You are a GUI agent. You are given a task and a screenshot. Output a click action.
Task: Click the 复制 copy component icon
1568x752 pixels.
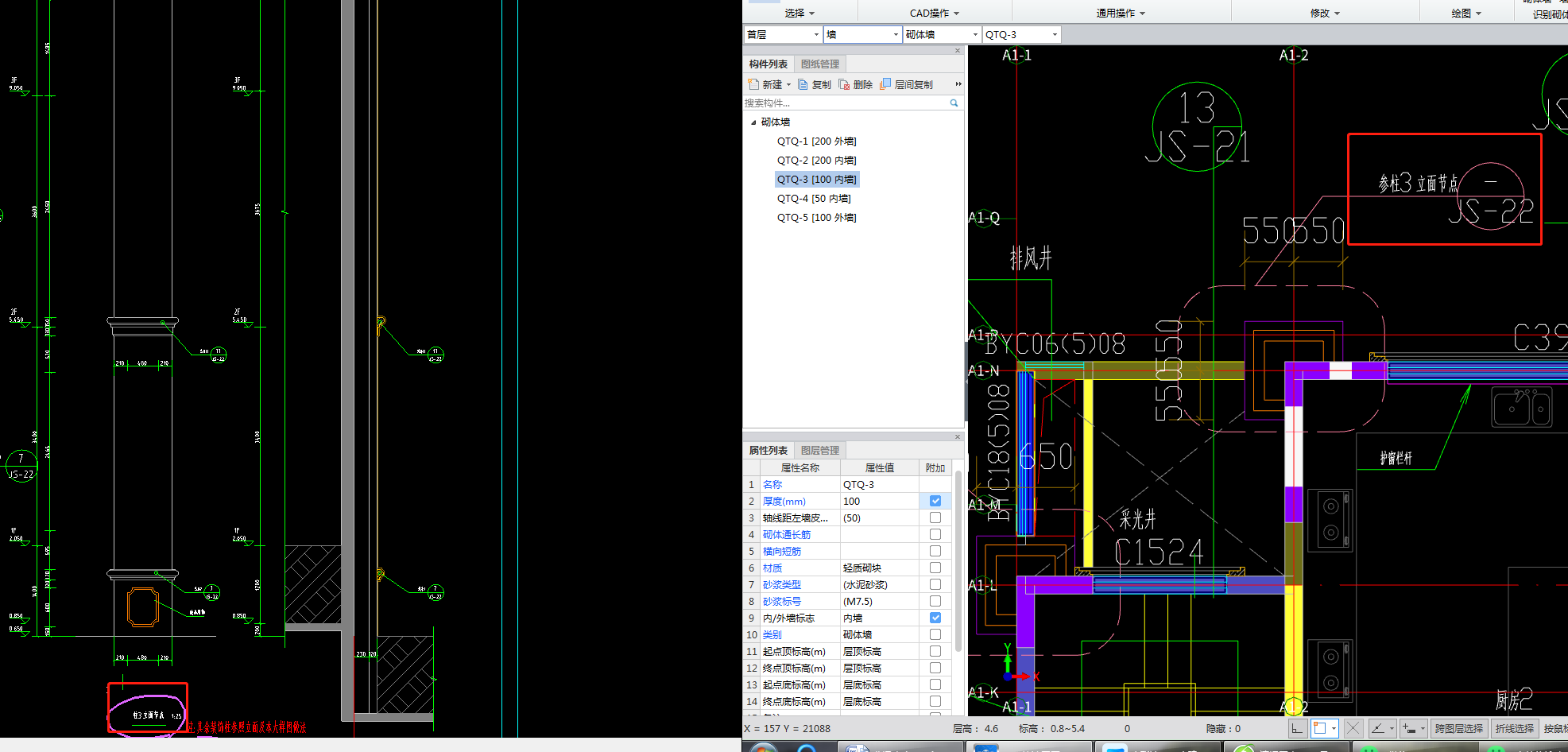tap(803, 84)
